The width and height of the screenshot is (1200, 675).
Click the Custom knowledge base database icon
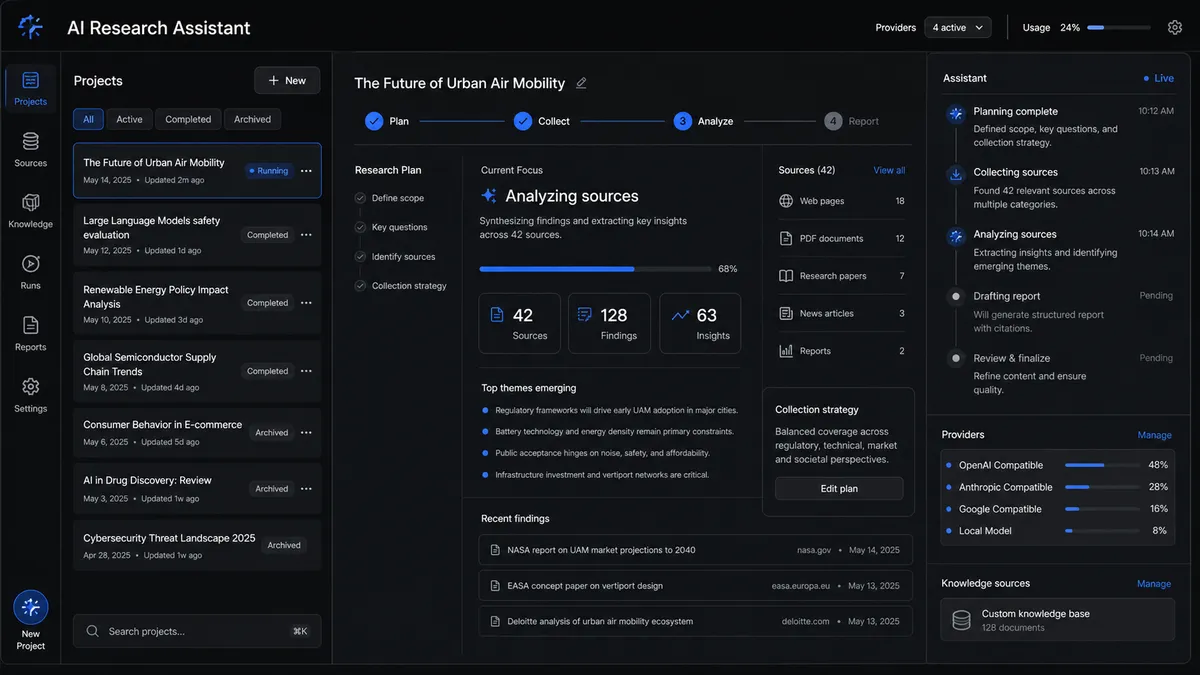(x=961, y=620)
